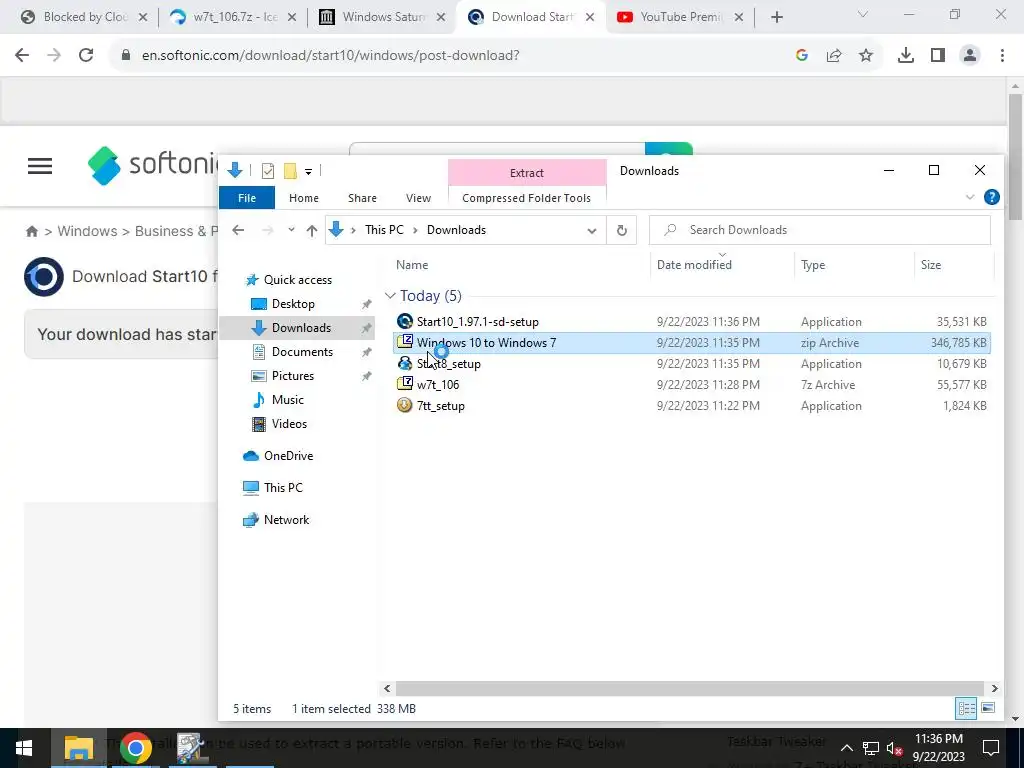This screenshot has height=768, width=1024.
Task: Open Explorer help question mark icon
Action: pyautogui.click(x=991, y=197)
